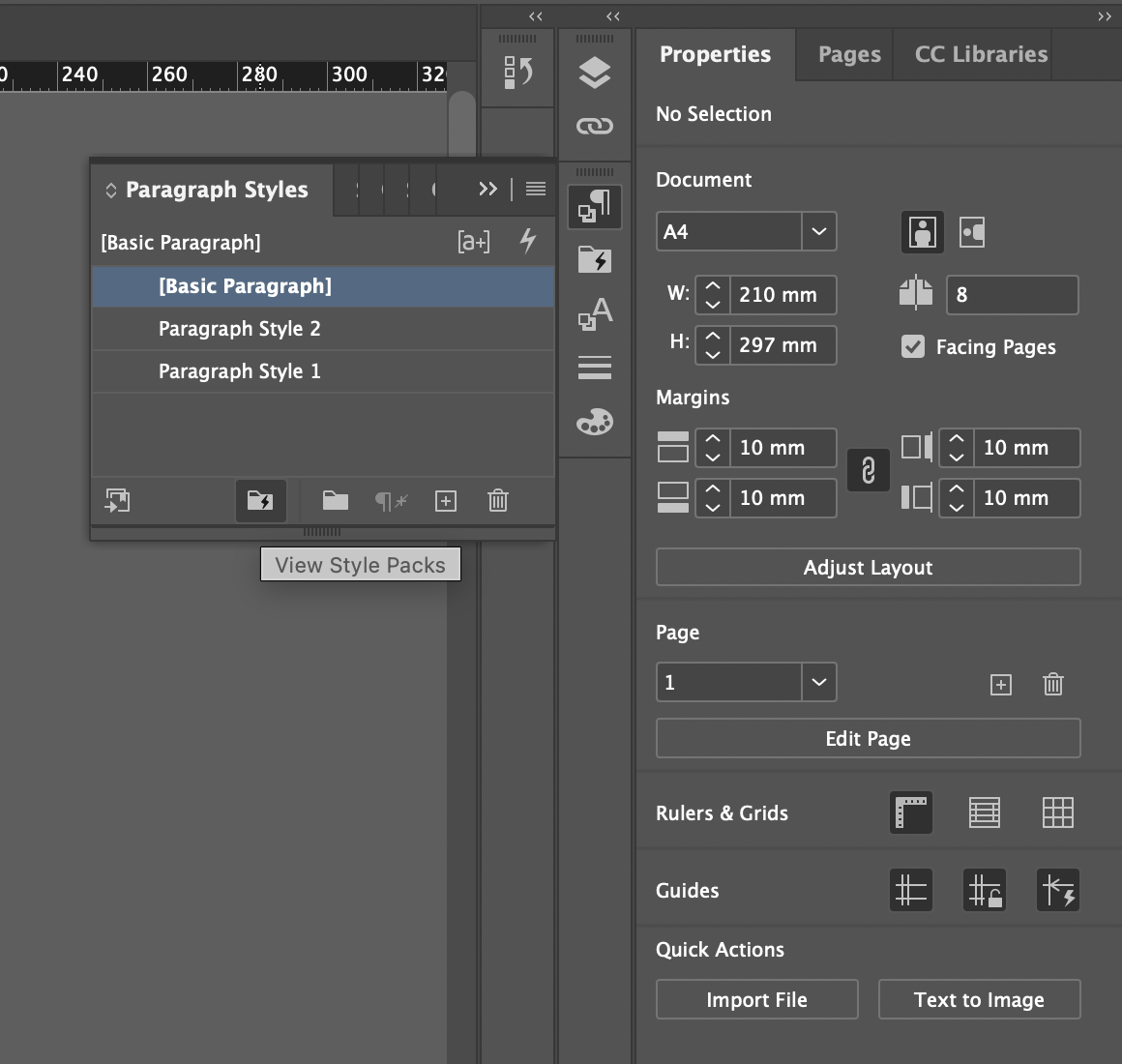
Task: Click the outside margin icon
Action: coord(917,497)
